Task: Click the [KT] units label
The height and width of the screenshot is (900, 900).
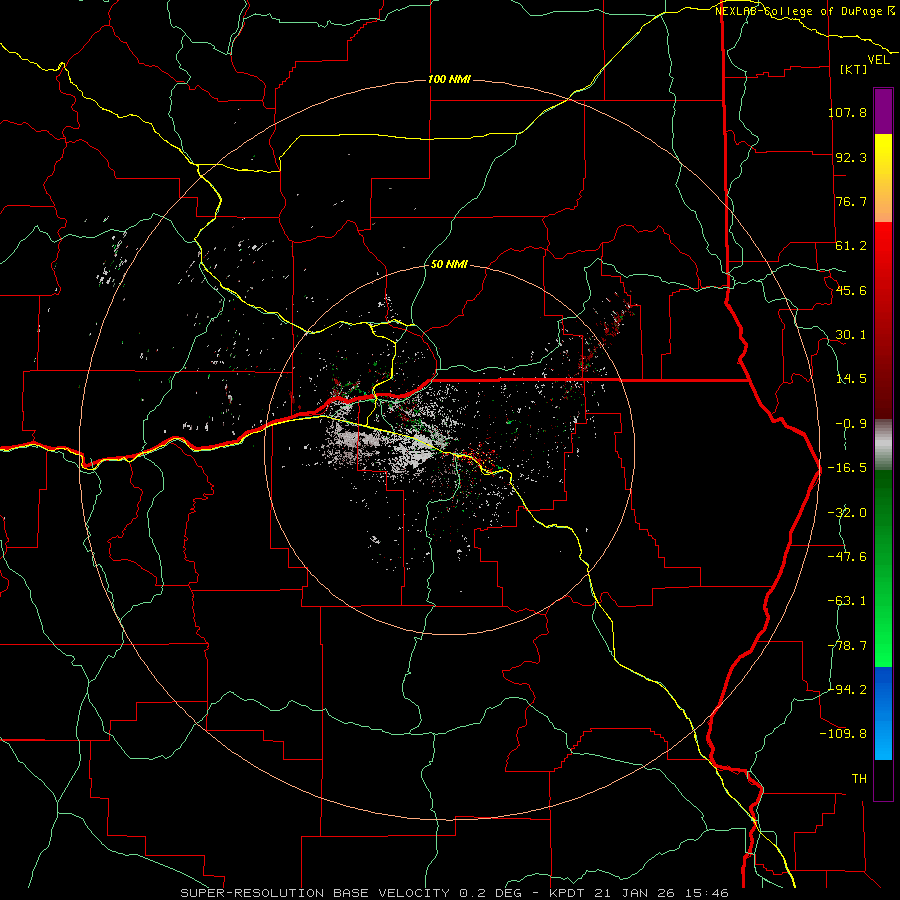Action: pos(854,69)
